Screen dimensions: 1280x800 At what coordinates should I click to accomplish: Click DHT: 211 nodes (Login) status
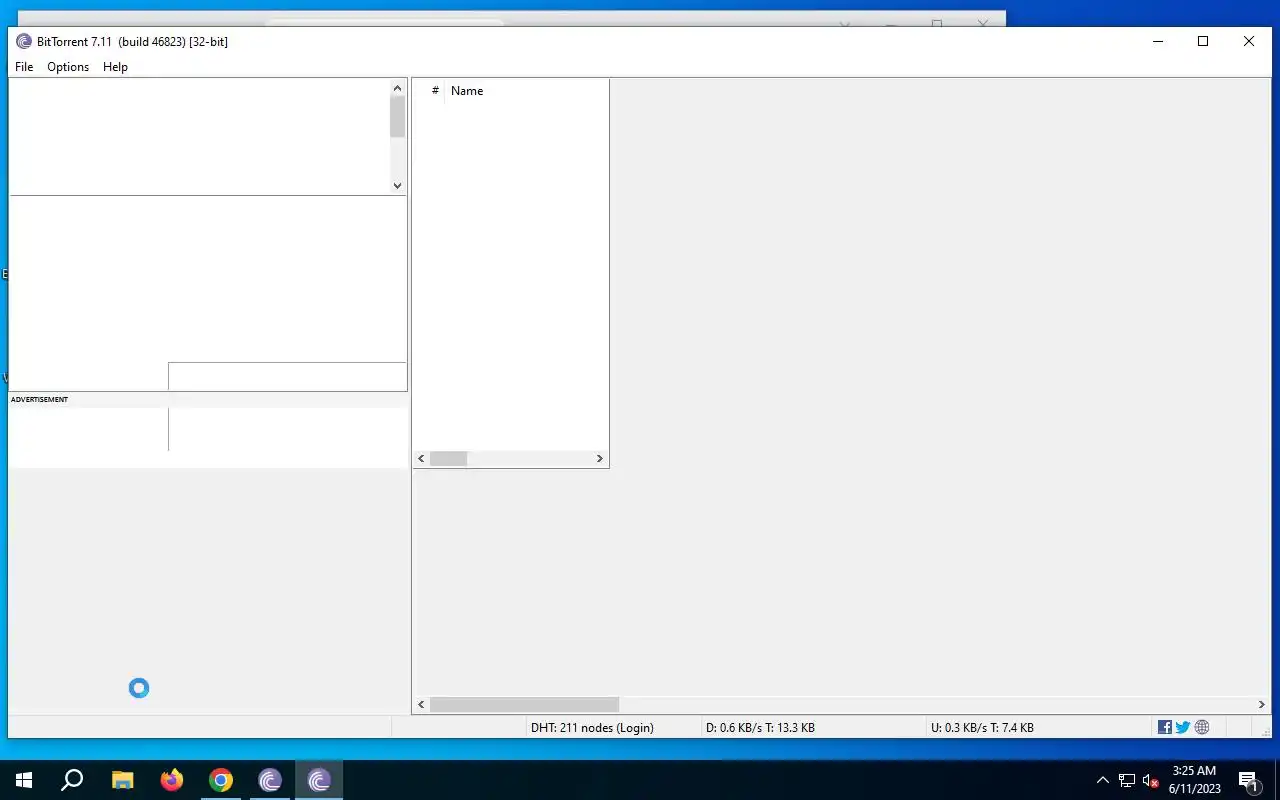coord(592,728)
